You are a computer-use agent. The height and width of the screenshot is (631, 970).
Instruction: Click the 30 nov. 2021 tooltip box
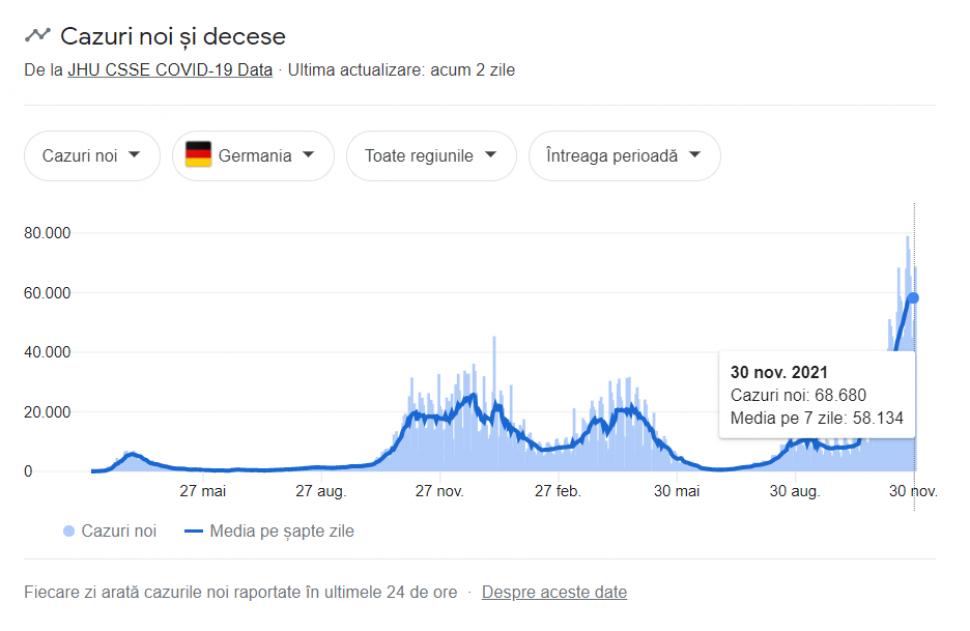818,395
